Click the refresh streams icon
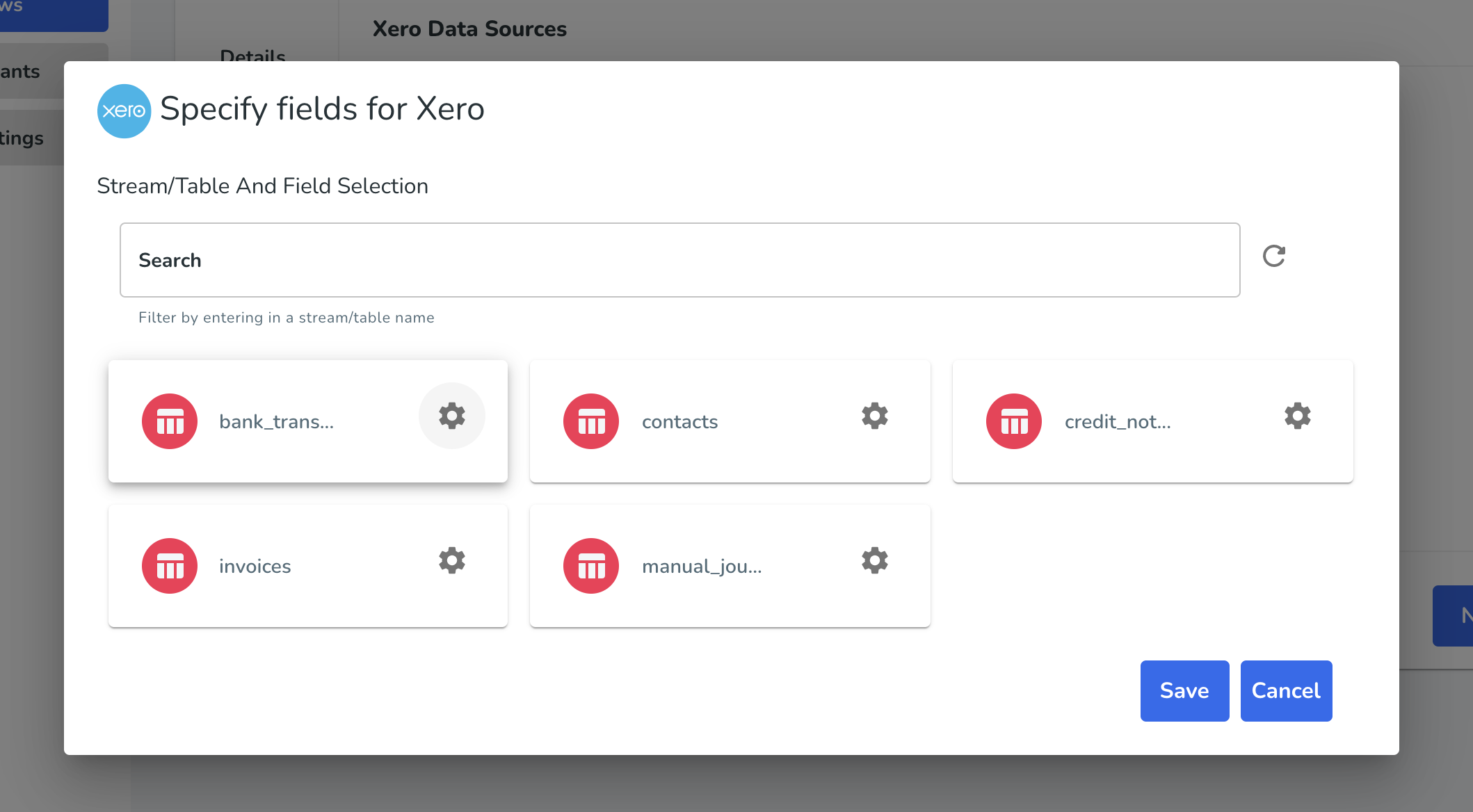The height and width of the screenshot is (812, 1473). (x=1274, y=256)
